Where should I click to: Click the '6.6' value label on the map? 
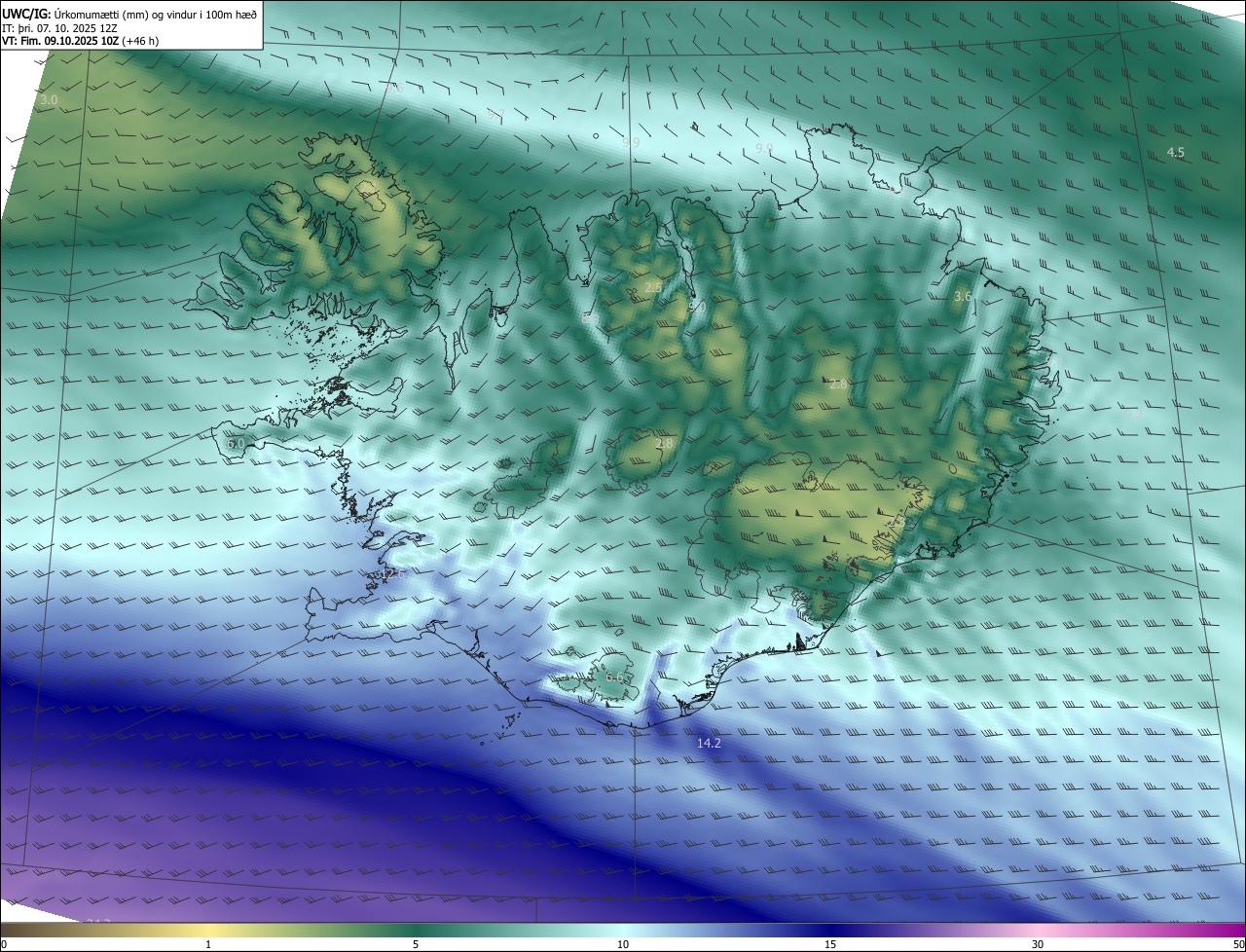[614, 677]
